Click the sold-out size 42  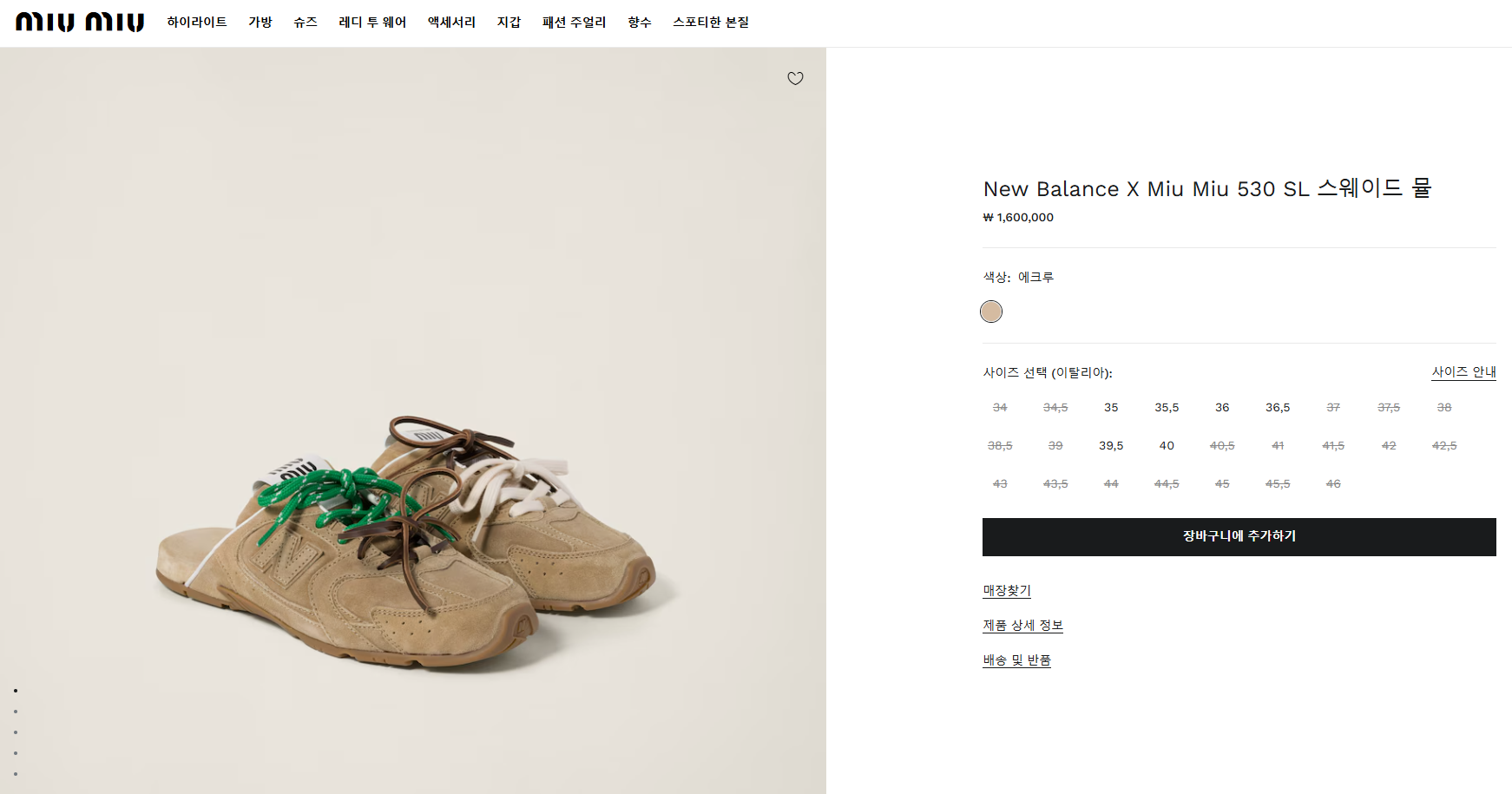[1389, 445]
